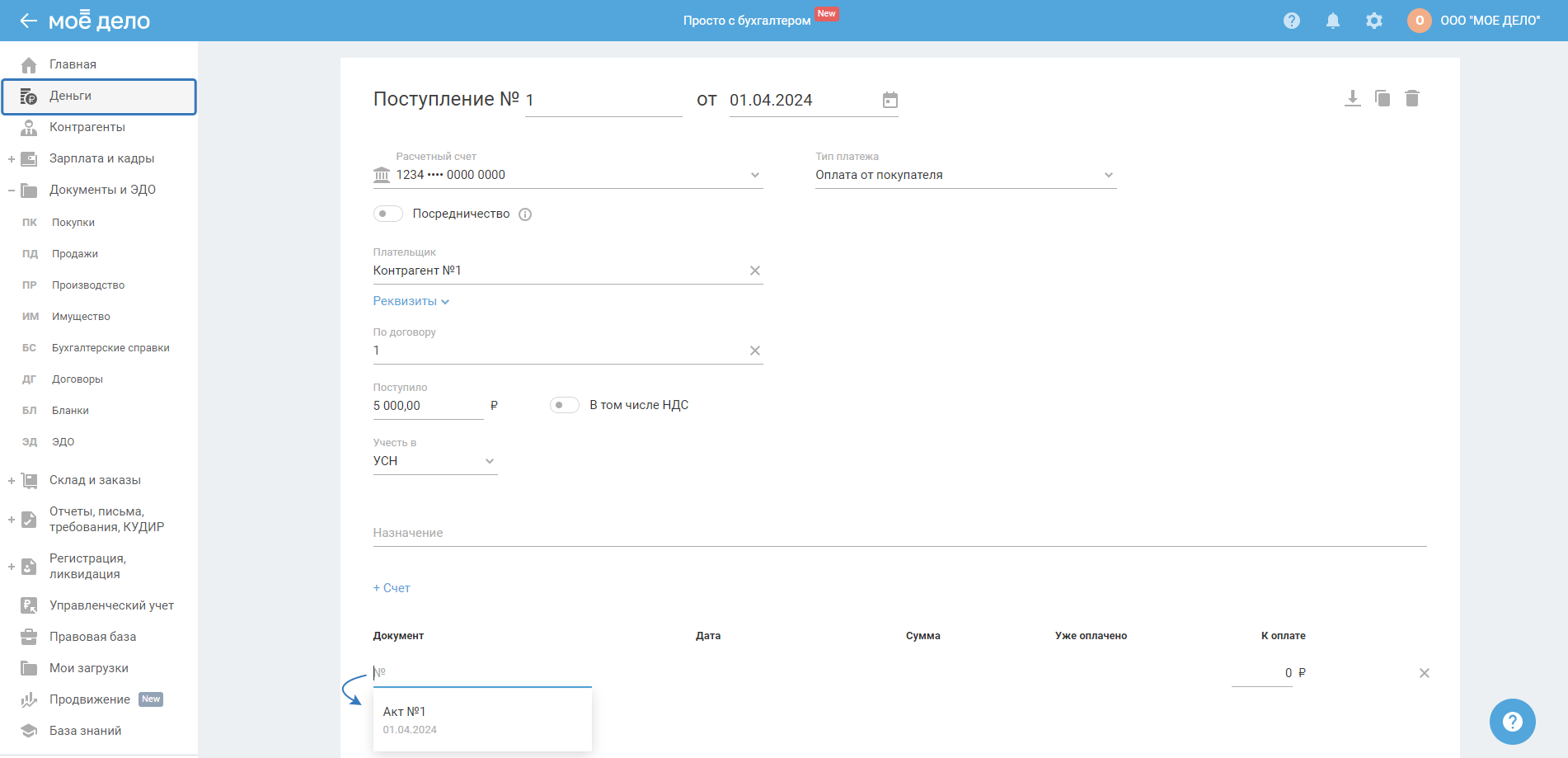Open notifications bell in header
The height and width of the screenshot is (758, 1568).
click(1332, 21)
